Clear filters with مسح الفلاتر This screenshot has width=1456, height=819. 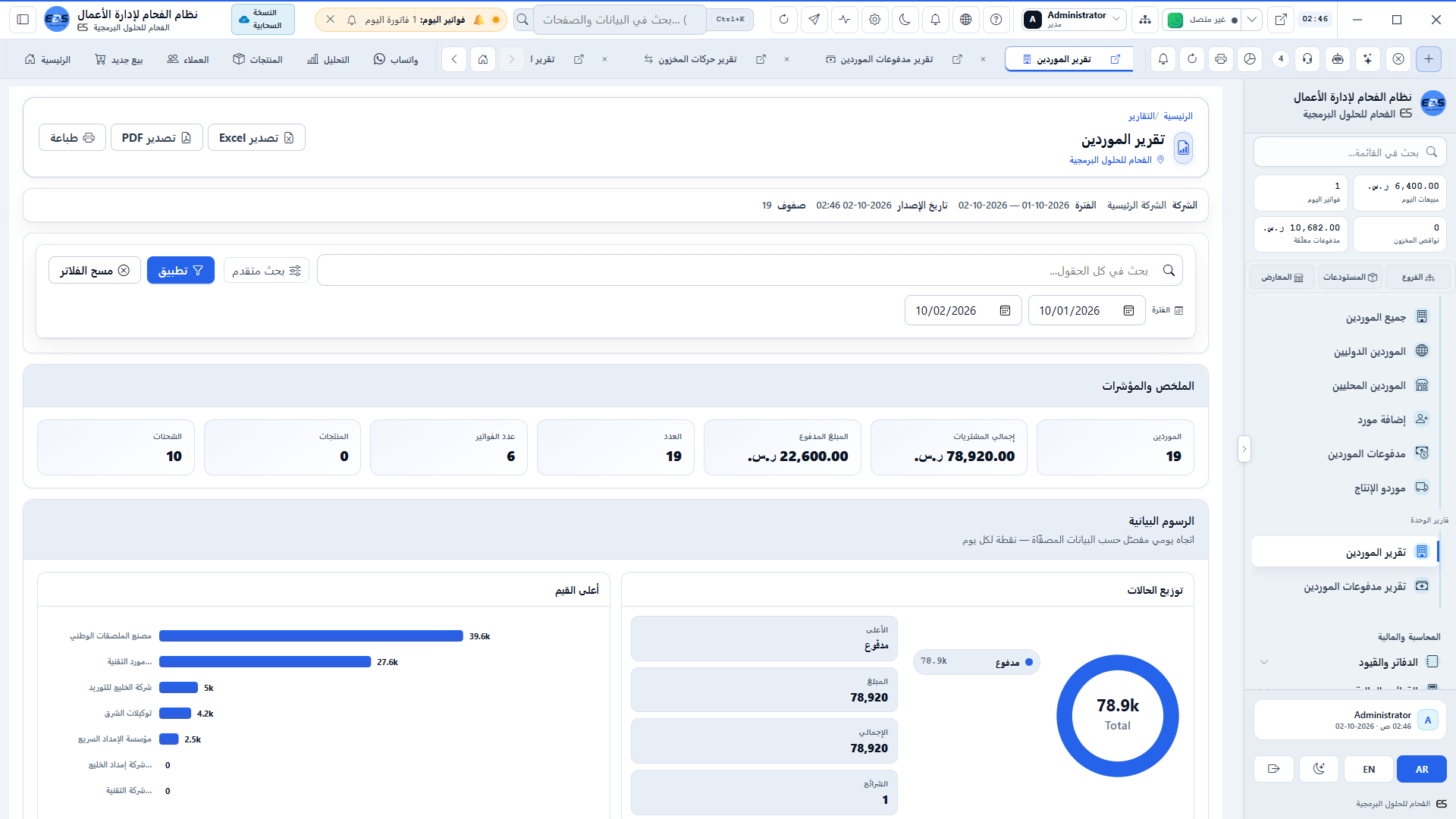95,271
